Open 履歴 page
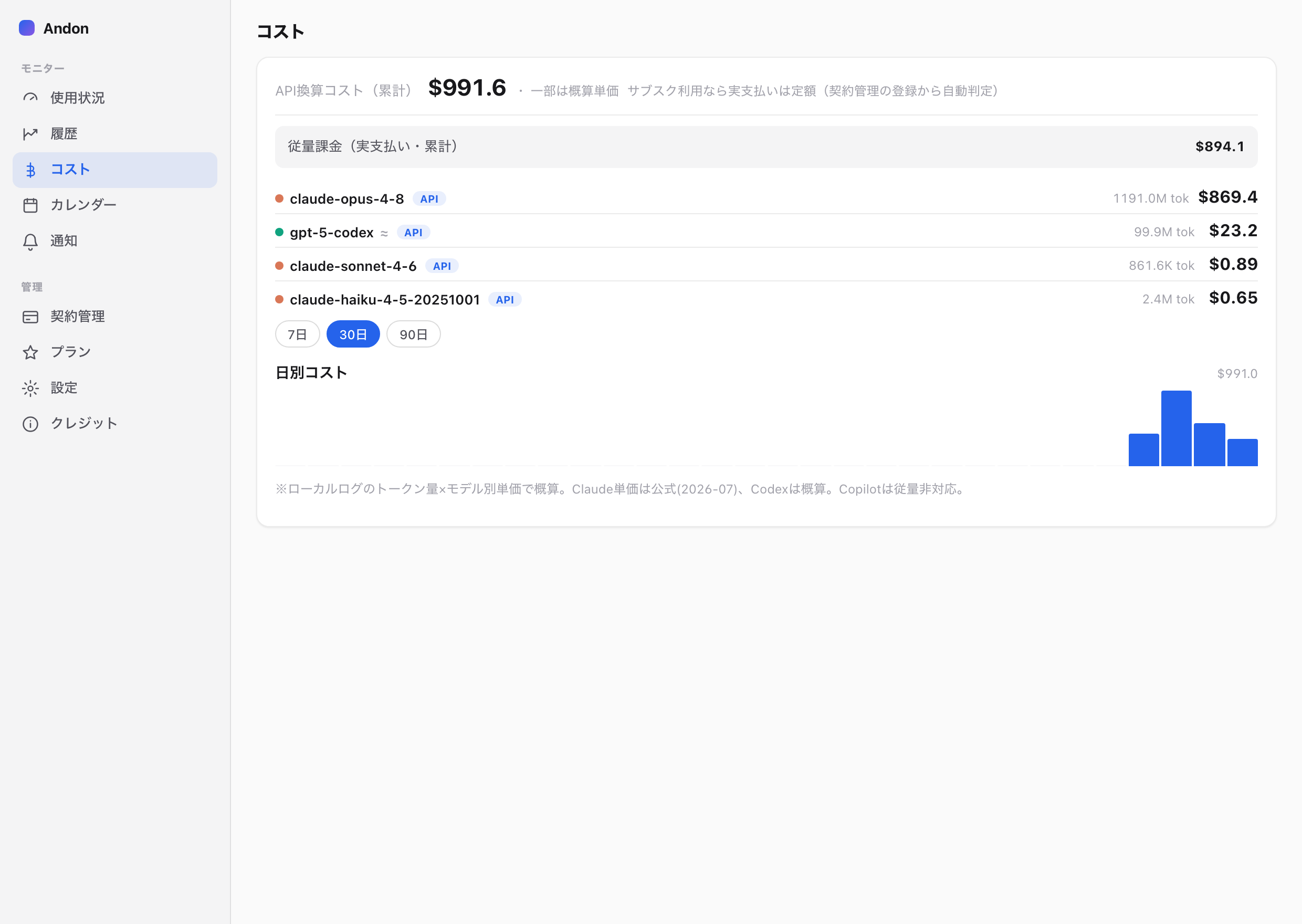1302x924 pixels. (x=115, y=134)
